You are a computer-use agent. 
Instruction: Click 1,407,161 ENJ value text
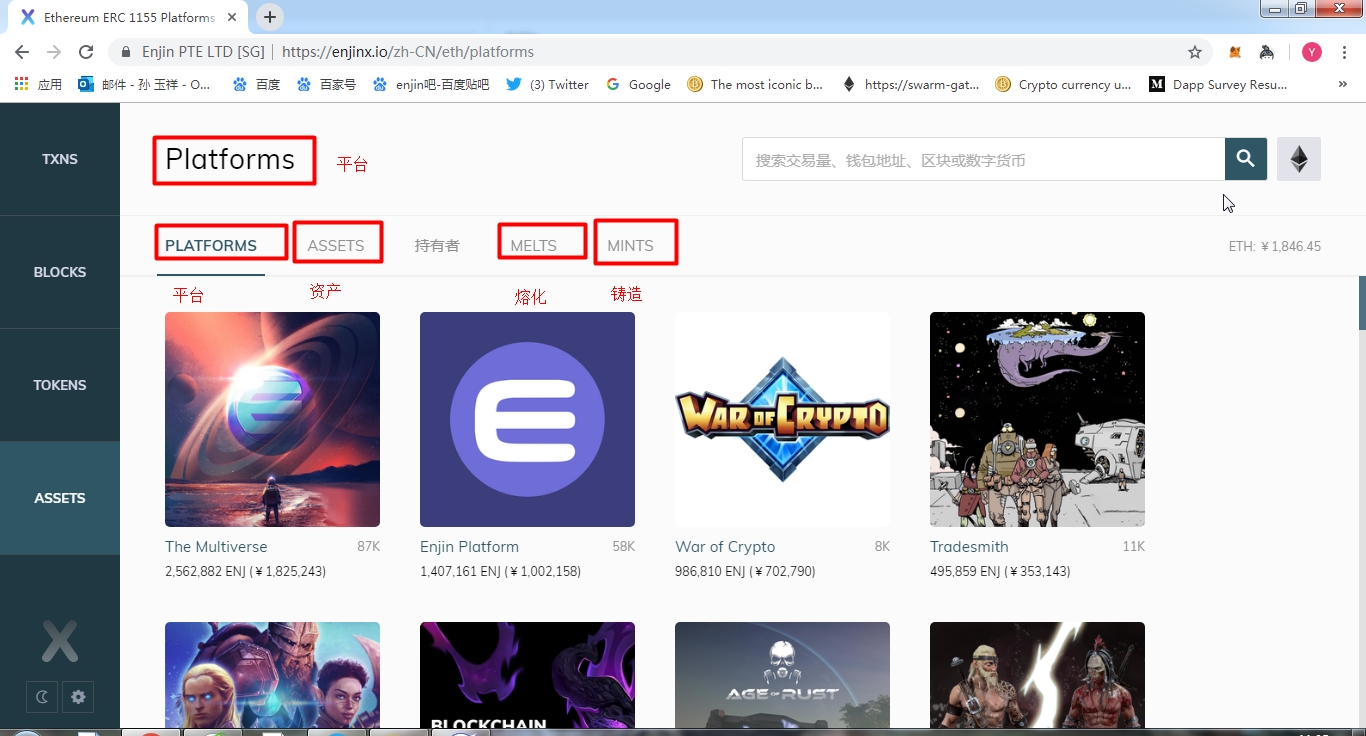click(500, 572)
